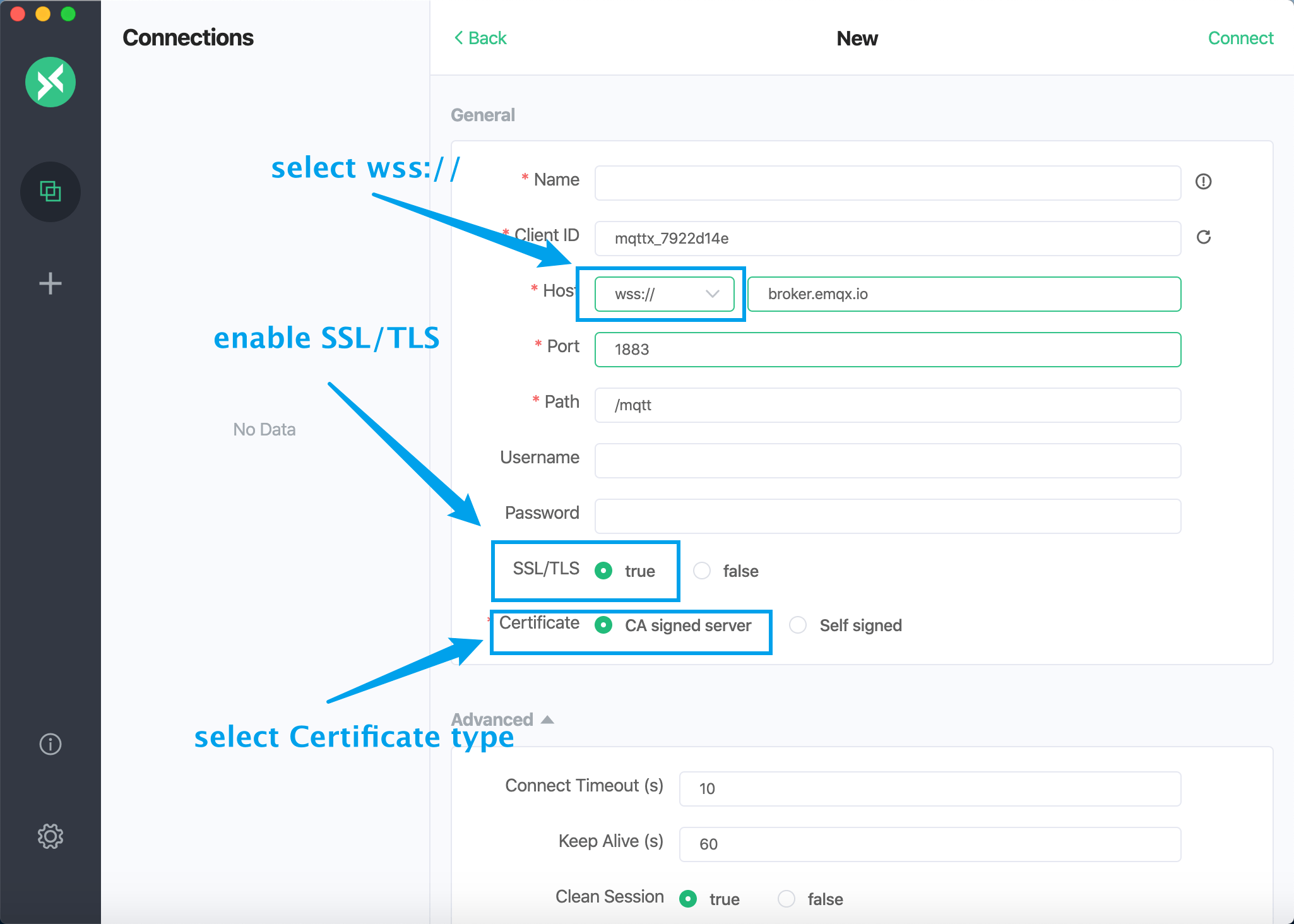This screenshot has height=924, width=1294.
Task: Open the Connections view from the sidebar
Action: [x=50, y=192]
